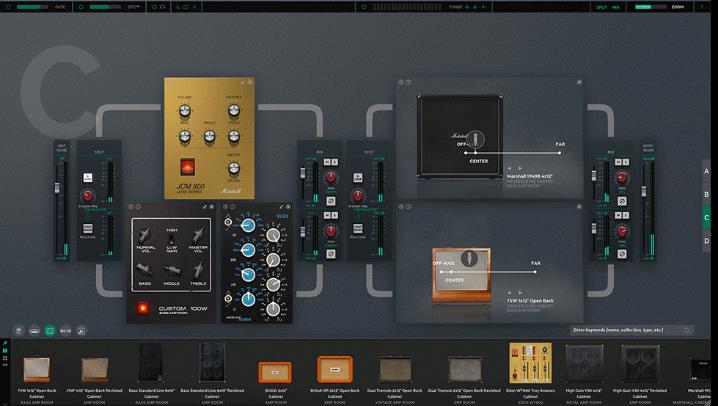Switch to scene B
This screenshot has width=718, height=406.
coord(706,194)
